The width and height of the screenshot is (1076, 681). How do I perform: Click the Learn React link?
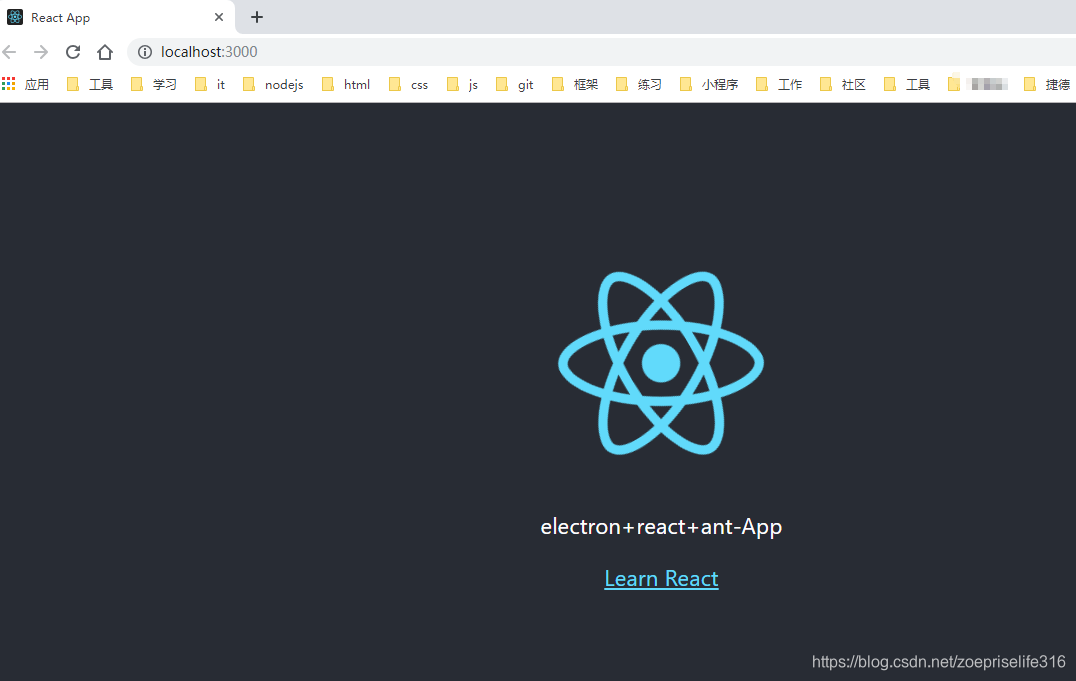tap(662, 579)
